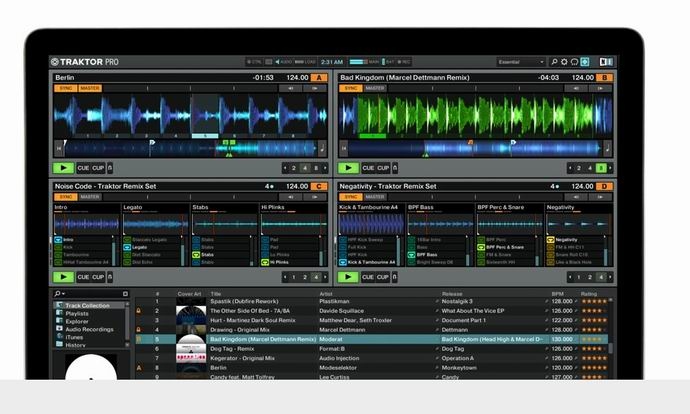Viewport: 690px width, 414px height.
Task: Open deck letter C focus menu
Action: tap(319, 186)
